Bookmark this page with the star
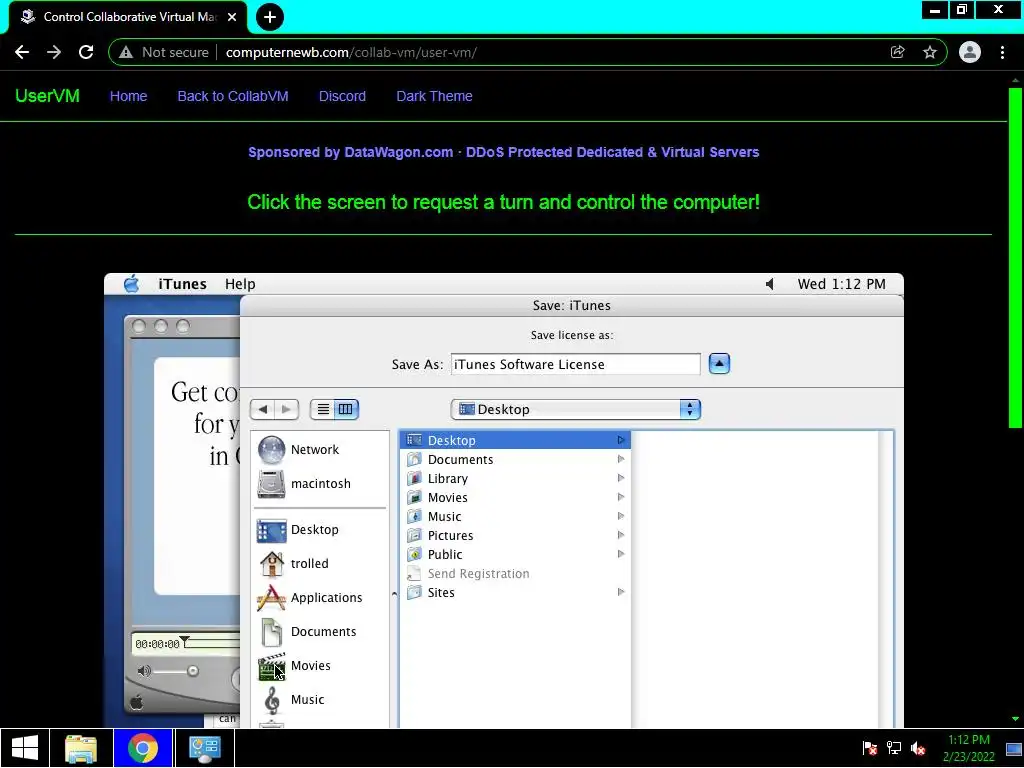This screenshot has width=1024, height=768. pos(930,52)
